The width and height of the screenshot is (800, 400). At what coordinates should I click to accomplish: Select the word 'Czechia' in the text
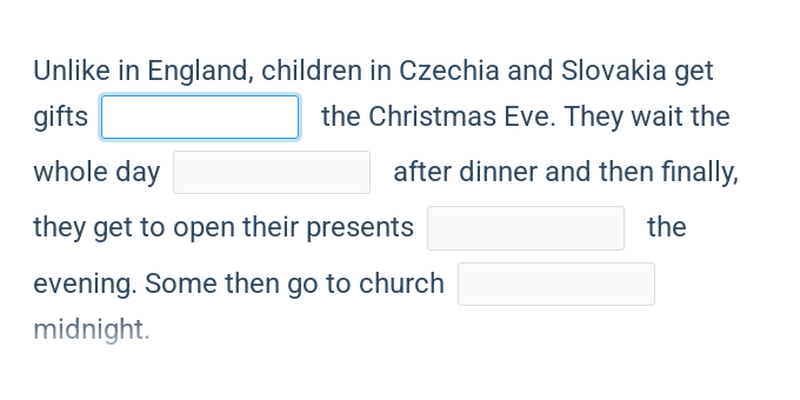coord(449,70)
